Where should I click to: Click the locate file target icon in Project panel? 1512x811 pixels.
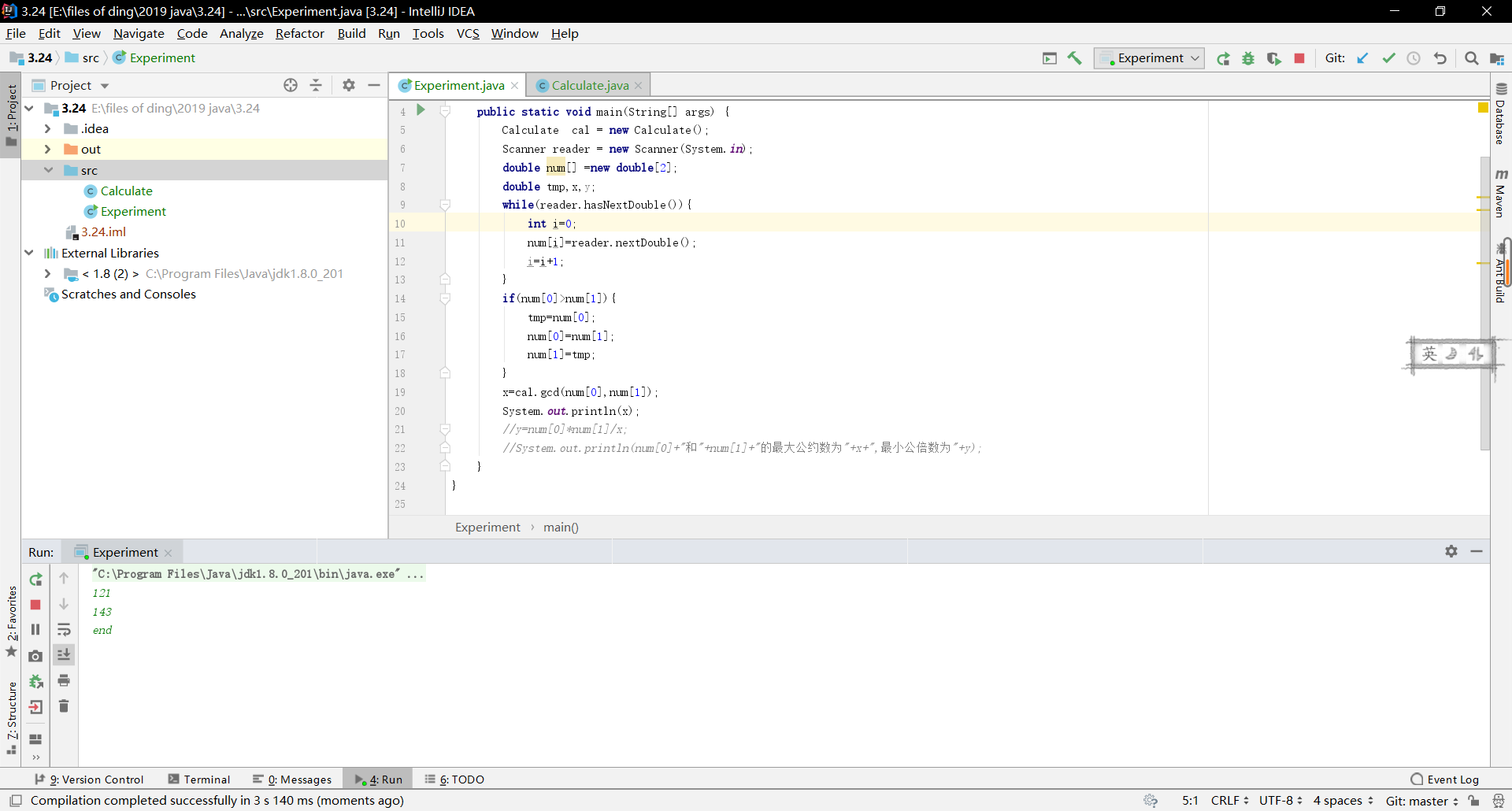pyautogui.click(x=291, y=85)
